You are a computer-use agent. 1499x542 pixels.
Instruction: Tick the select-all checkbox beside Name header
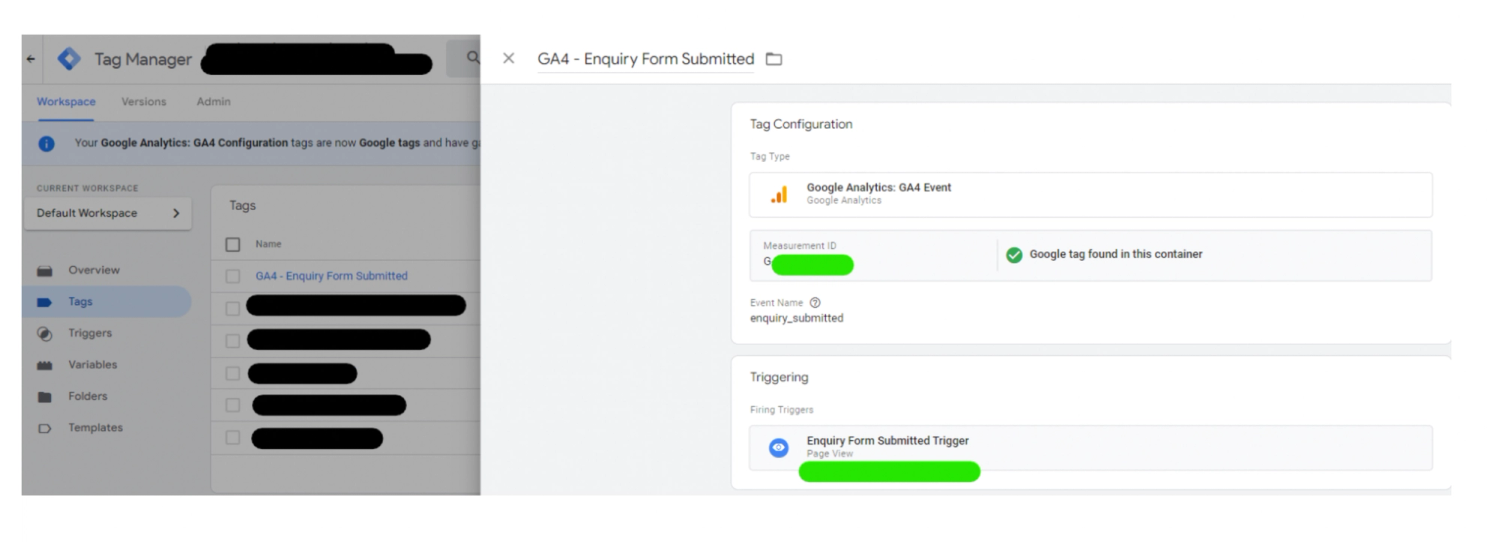(233, 244)
